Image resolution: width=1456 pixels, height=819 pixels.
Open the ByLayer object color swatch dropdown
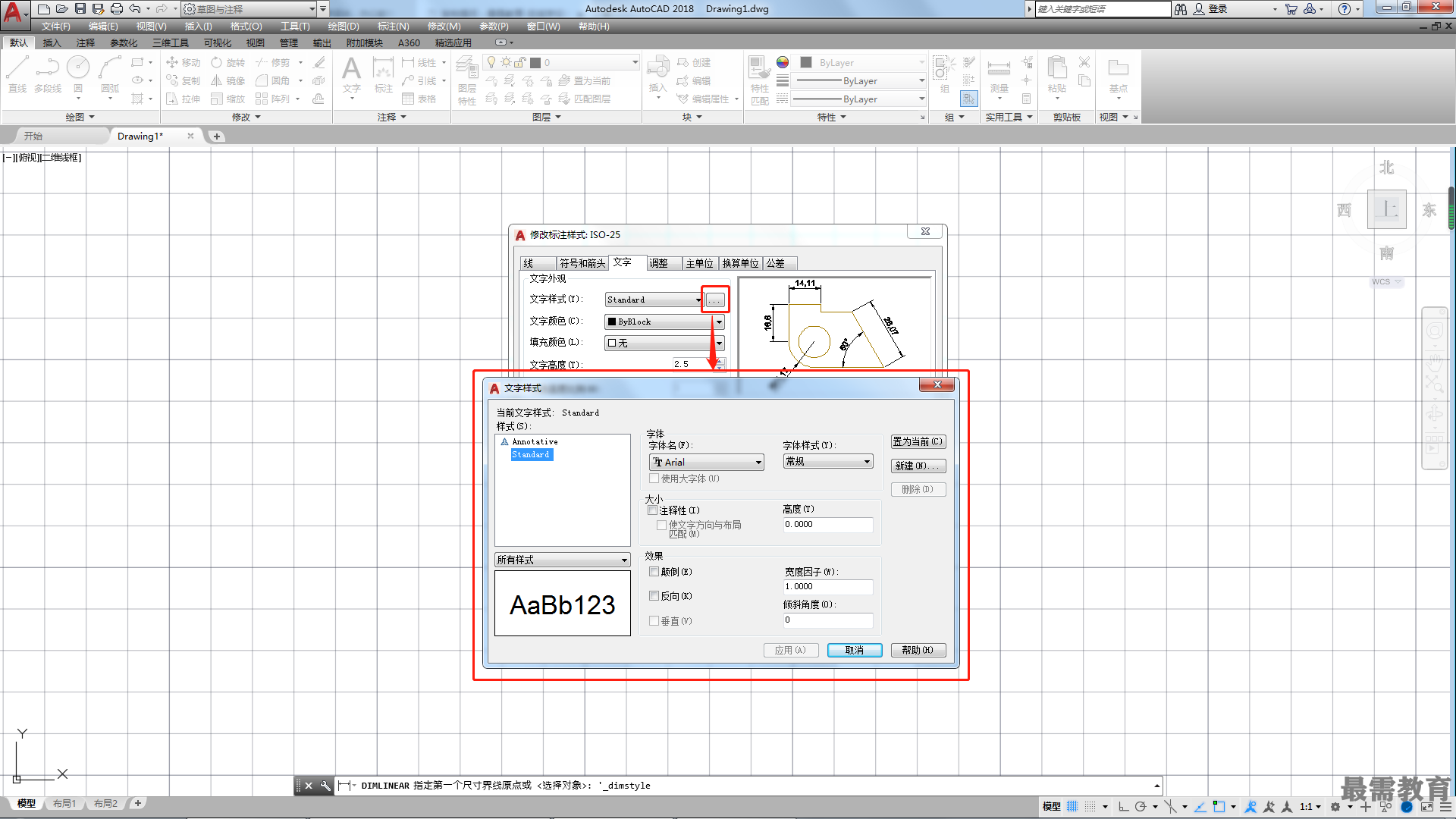click(x=861, y=62)
